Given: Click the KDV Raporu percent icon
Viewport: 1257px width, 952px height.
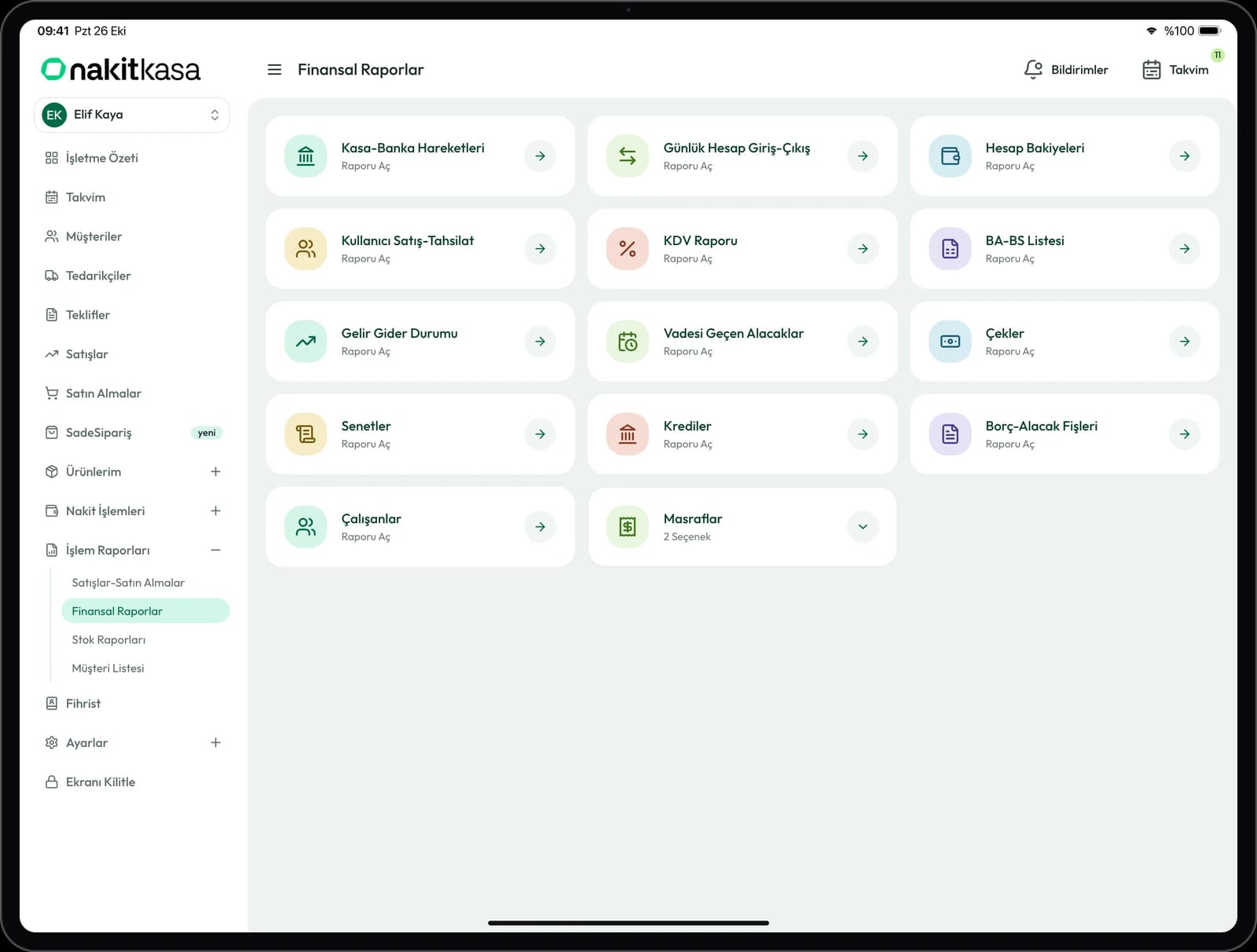Looking at the screenshot, I should (628, 249).
